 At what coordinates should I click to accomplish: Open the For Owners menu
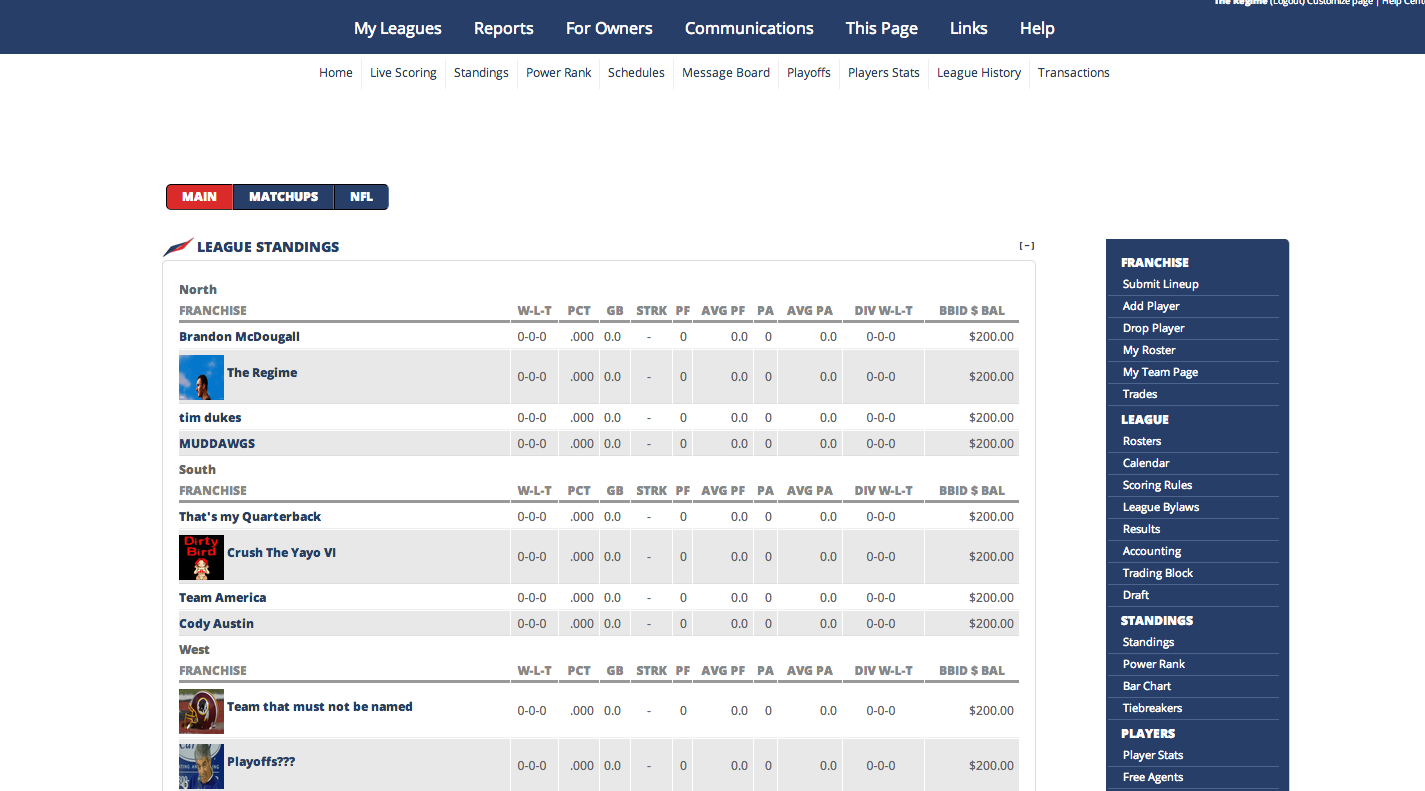609,28
